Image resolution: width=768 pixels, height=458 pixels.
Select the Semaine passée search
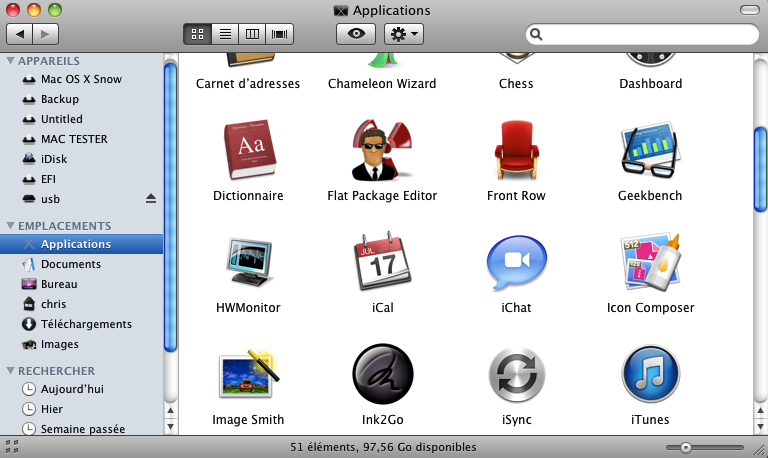click(x=81, y=429)
